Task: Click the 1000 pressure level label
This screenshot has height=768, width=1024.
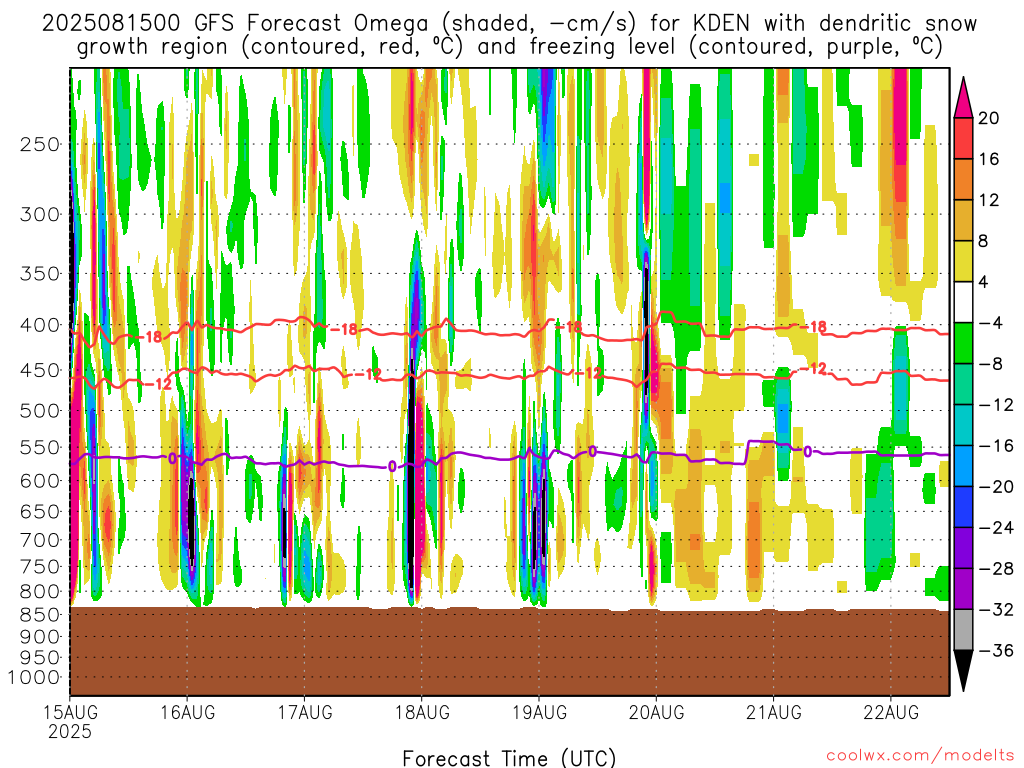Action: [x=34, y=677]
